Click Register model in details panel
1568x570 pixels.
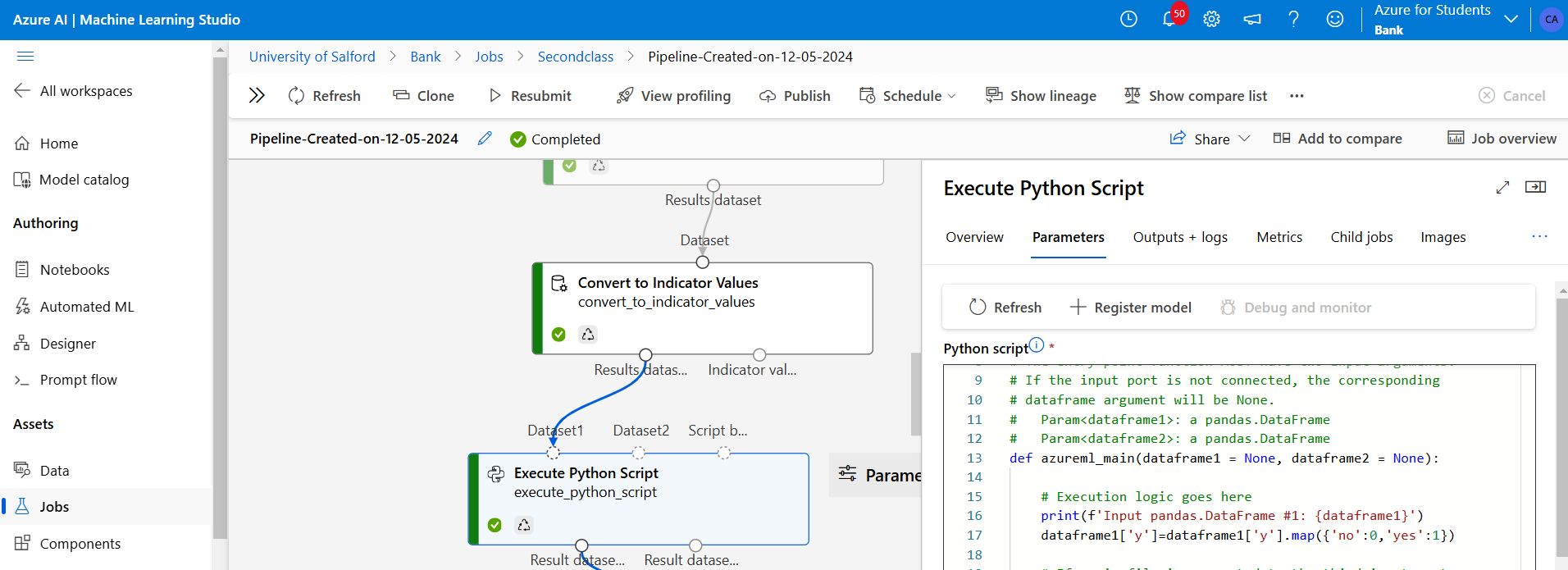coord(1131,308)
